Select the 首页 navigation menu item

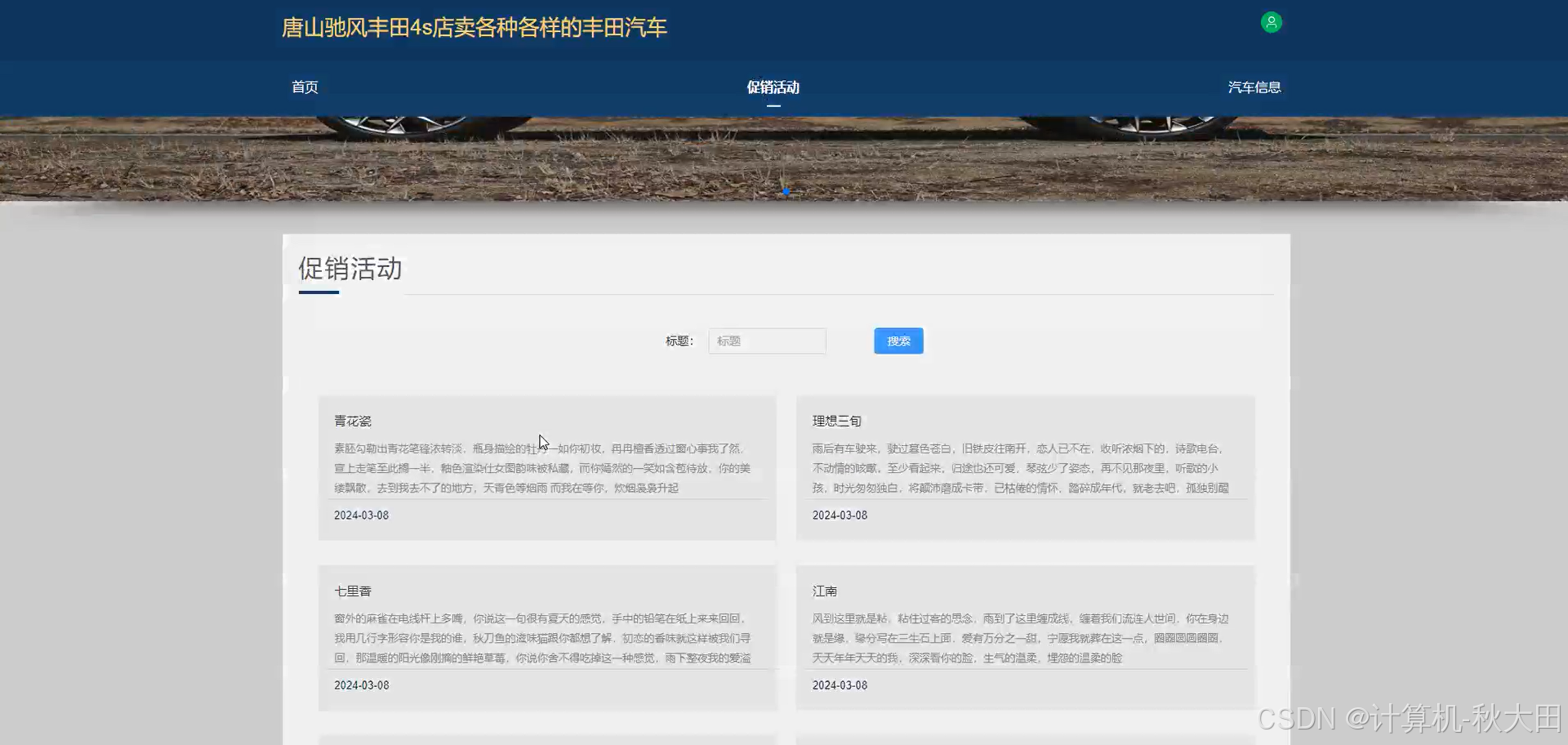(x=304, y=87)
